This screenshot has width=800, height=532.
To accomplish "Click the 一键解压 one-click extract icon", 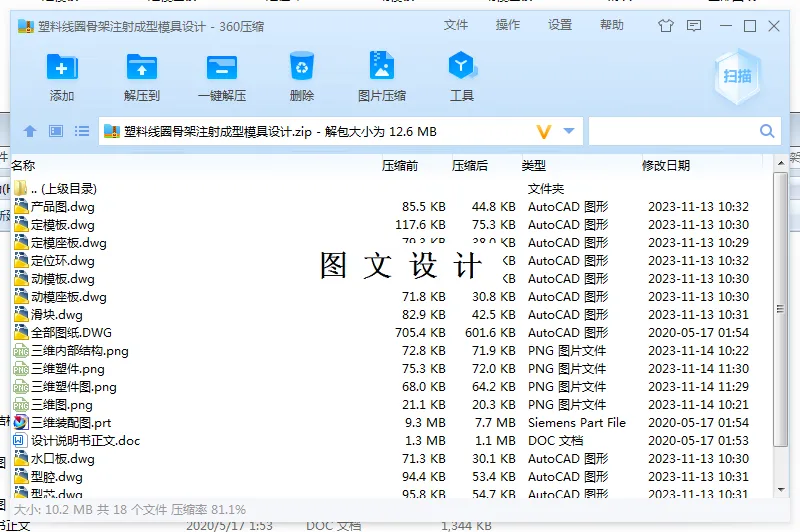I will pyautogui.click(x=222, y=67).
